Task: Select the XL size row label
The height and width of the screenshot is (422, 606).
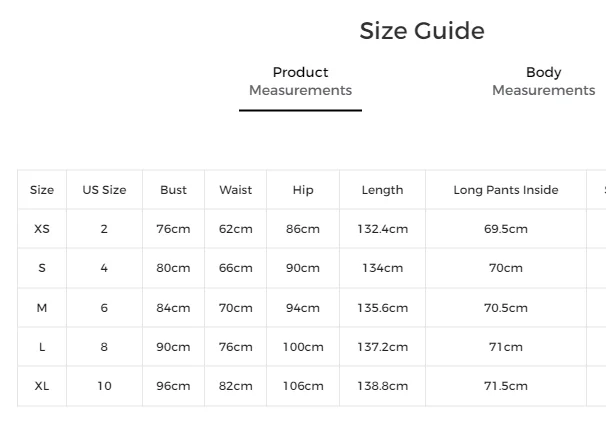Action: (42, 386)
